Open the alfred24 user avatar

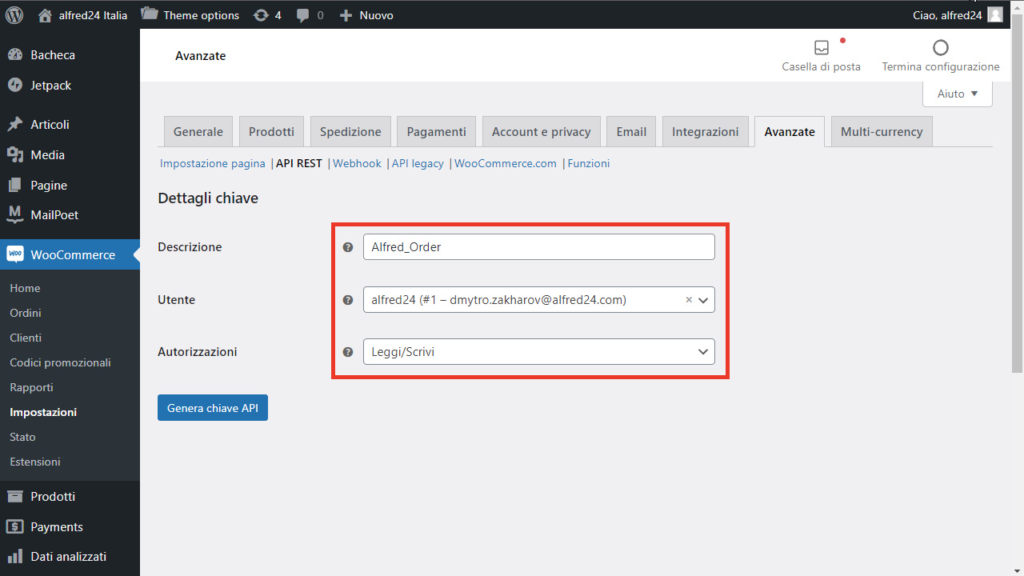click(995, 15)
